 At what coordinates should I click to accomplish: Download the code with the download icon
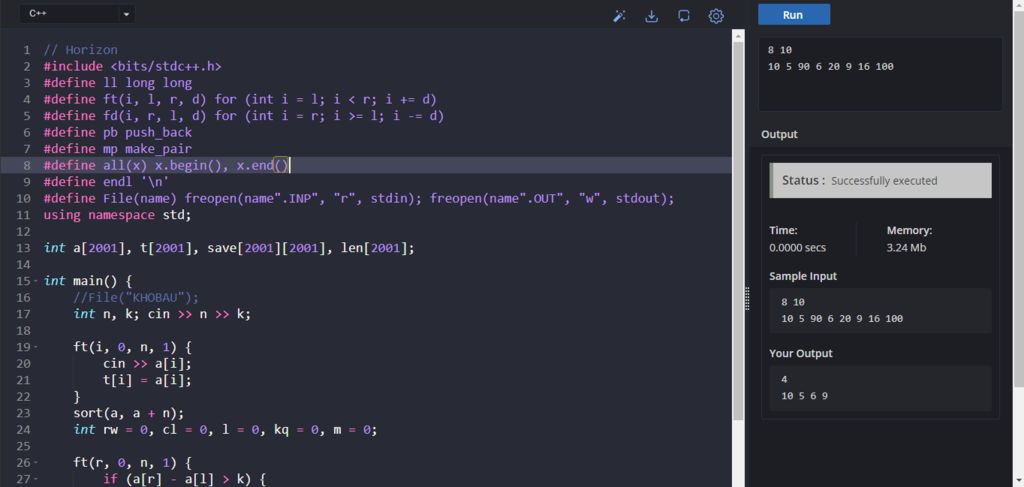(x=652, y=15)
